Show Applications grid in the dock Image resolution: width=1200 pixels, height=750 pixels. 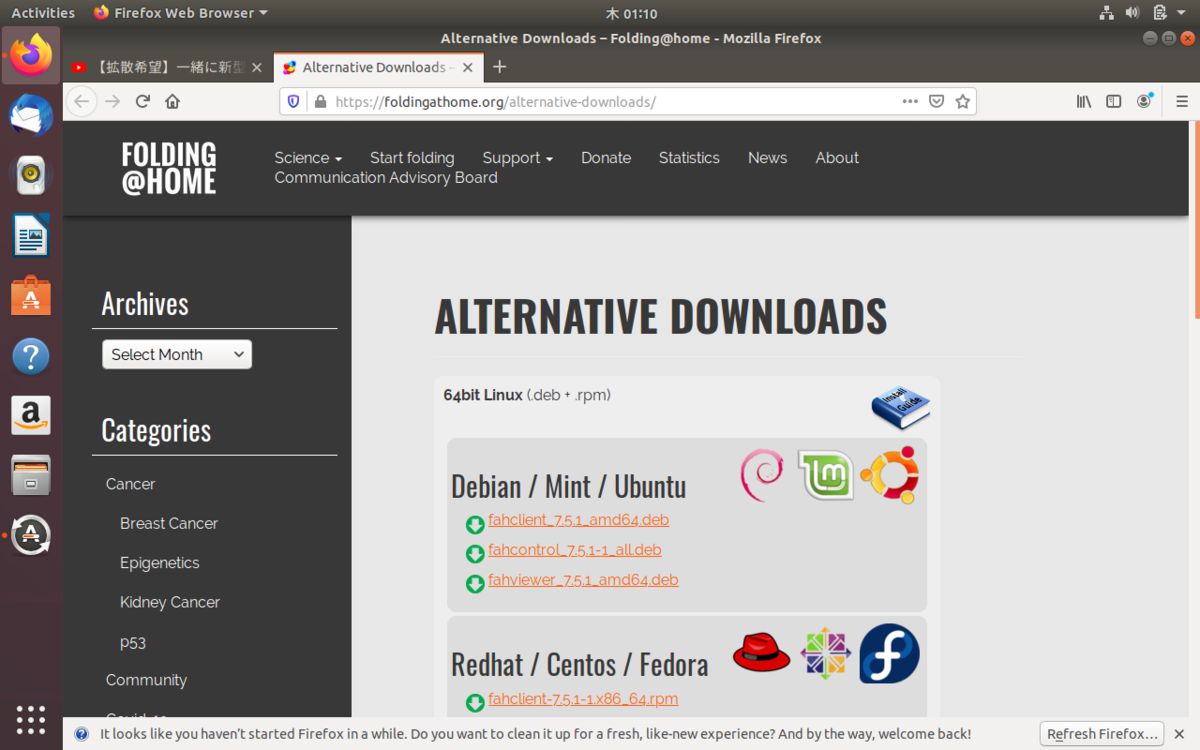(31, 720)
